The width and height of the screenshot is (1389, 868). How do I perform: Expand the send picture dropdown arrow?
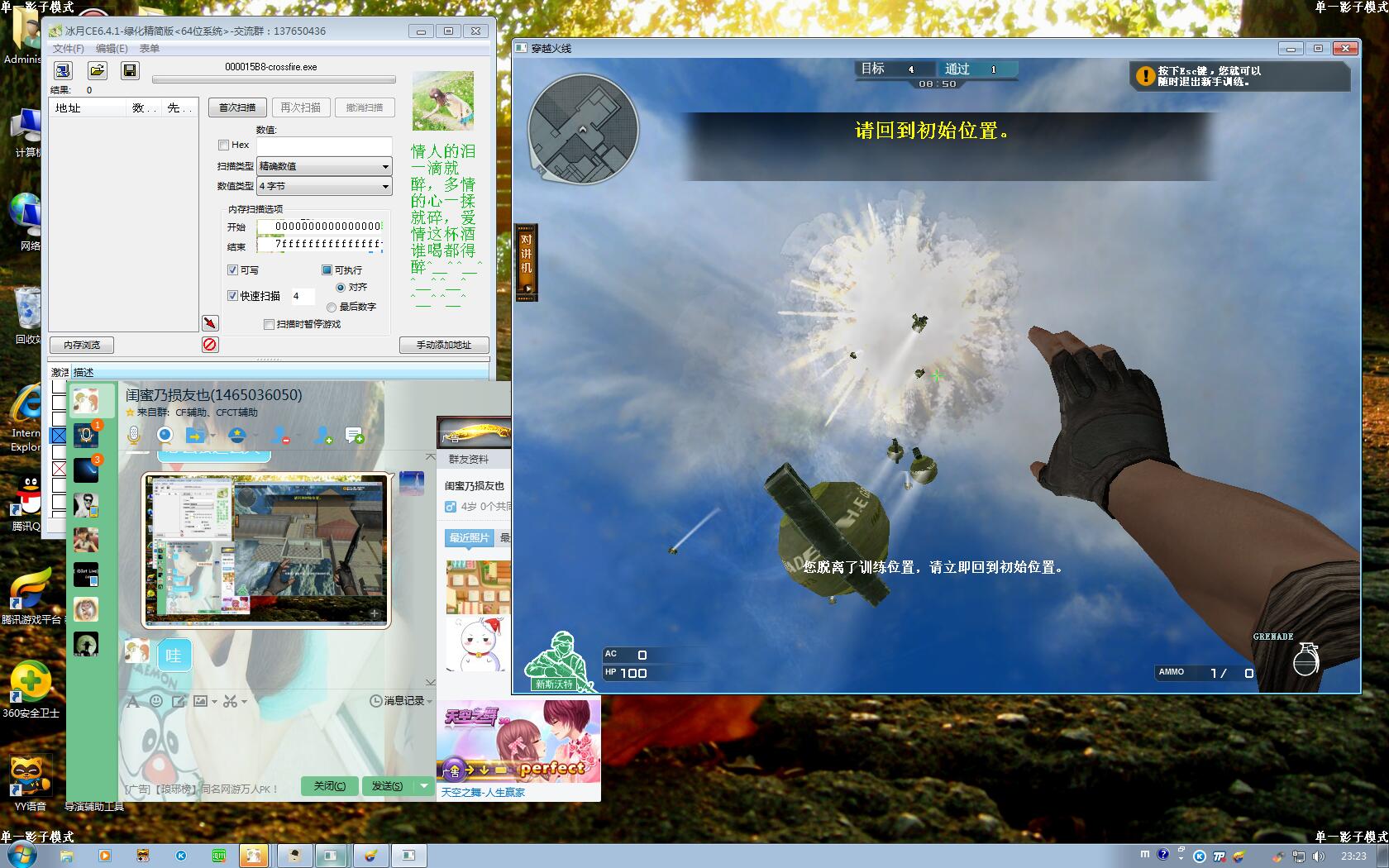[x=214, y=702]
